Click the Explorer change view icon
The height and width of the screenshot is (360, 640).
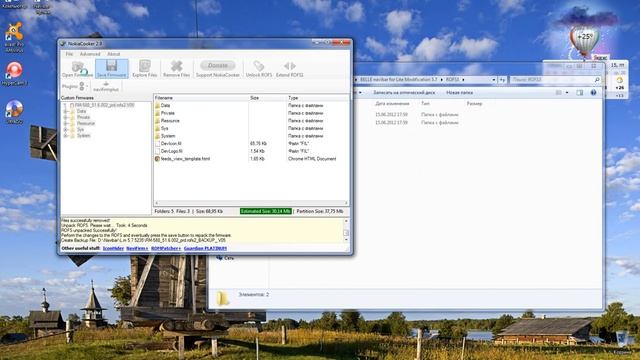tap(558, 93)
